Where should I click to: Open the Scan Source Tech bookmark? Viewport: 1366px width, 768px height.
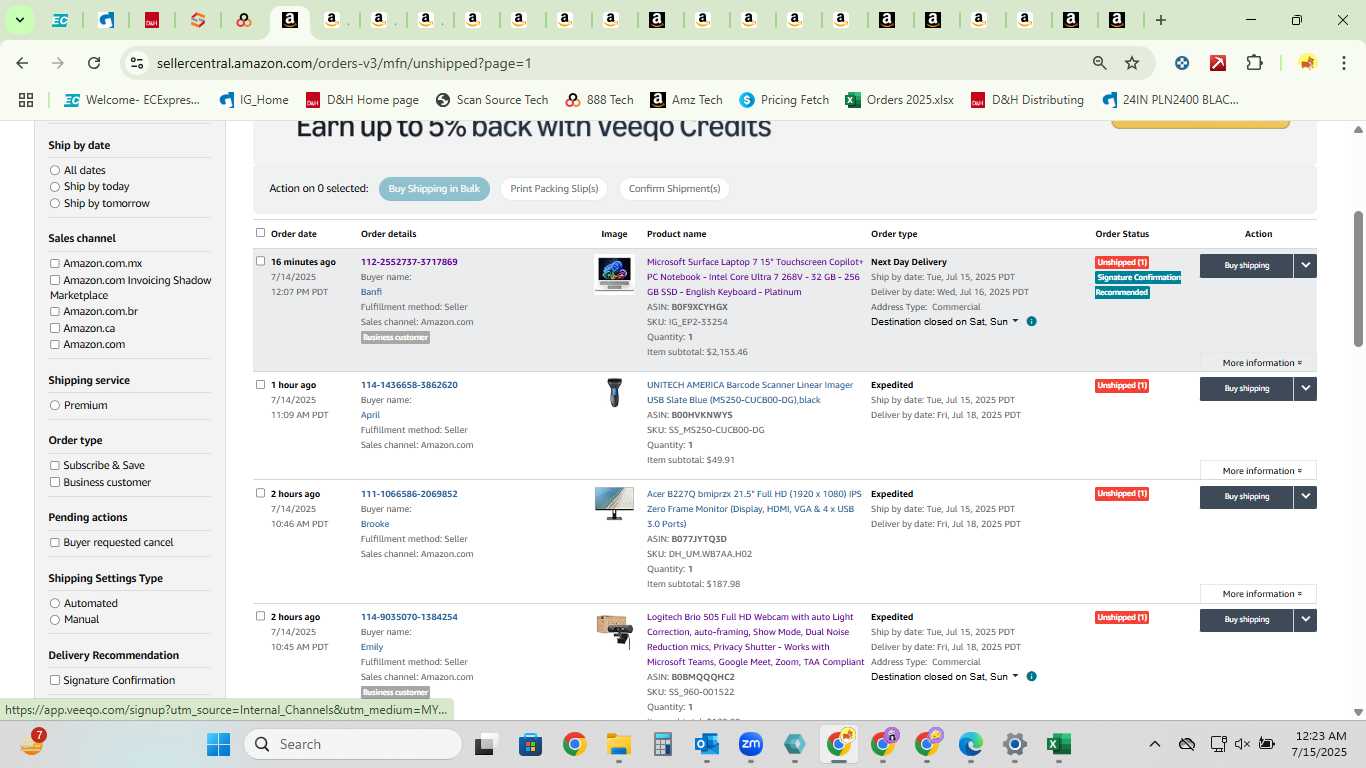pos(492,100)
